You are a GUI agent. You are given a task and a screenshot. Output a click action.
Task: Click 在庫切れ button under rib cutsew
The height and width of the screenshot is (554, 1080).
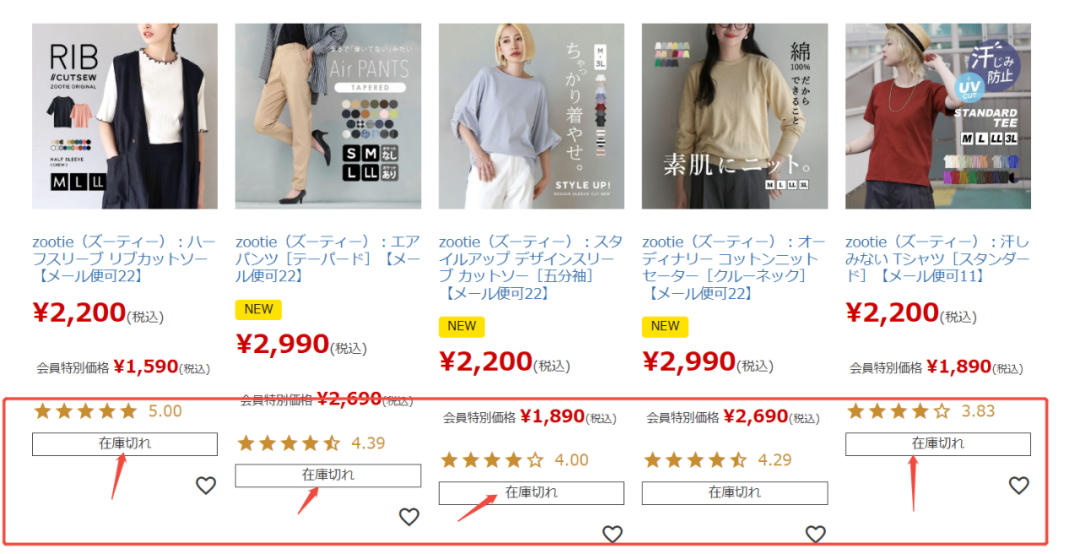[125, 444]
